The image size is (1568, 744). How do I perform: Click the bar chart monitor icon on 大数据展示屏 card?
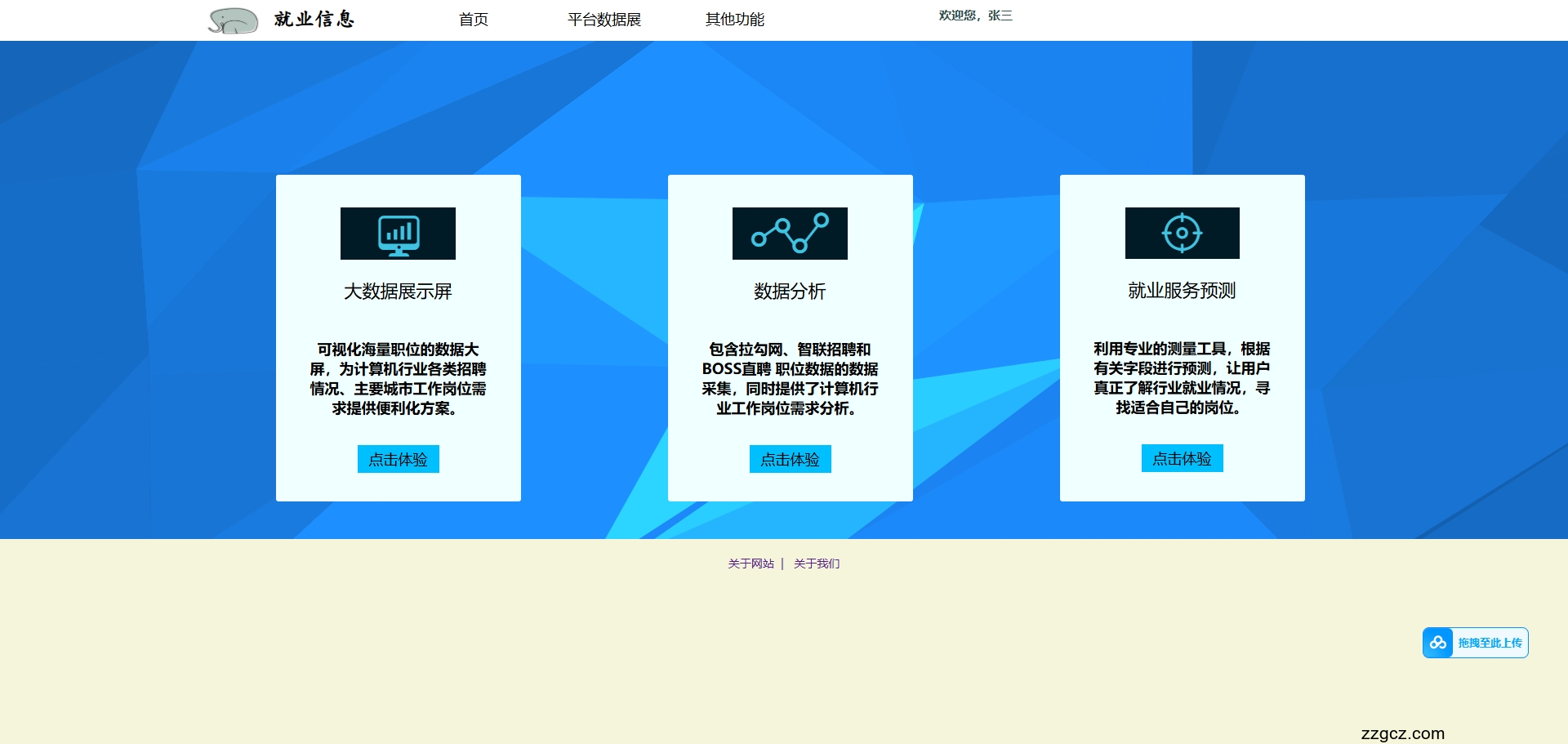[398, 234]
